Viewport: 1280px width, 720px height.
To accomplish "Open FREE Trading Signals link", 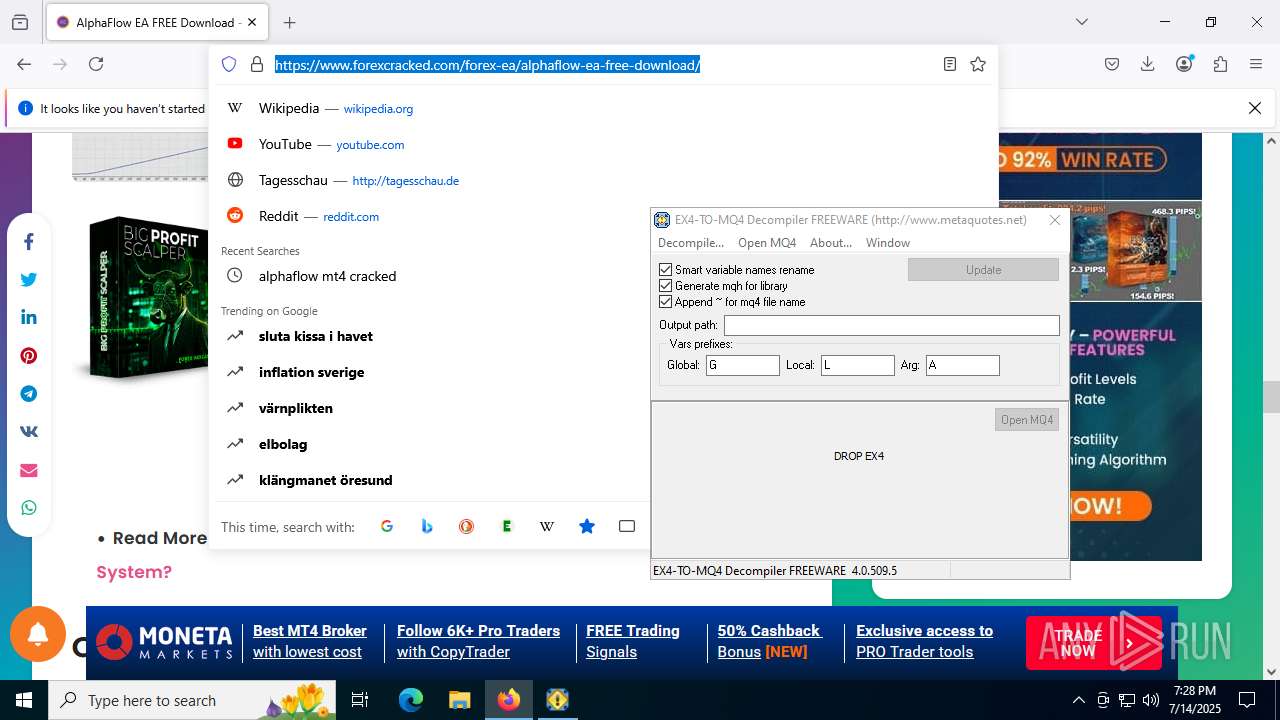I will pyautogui.click(x=633, y=641).
